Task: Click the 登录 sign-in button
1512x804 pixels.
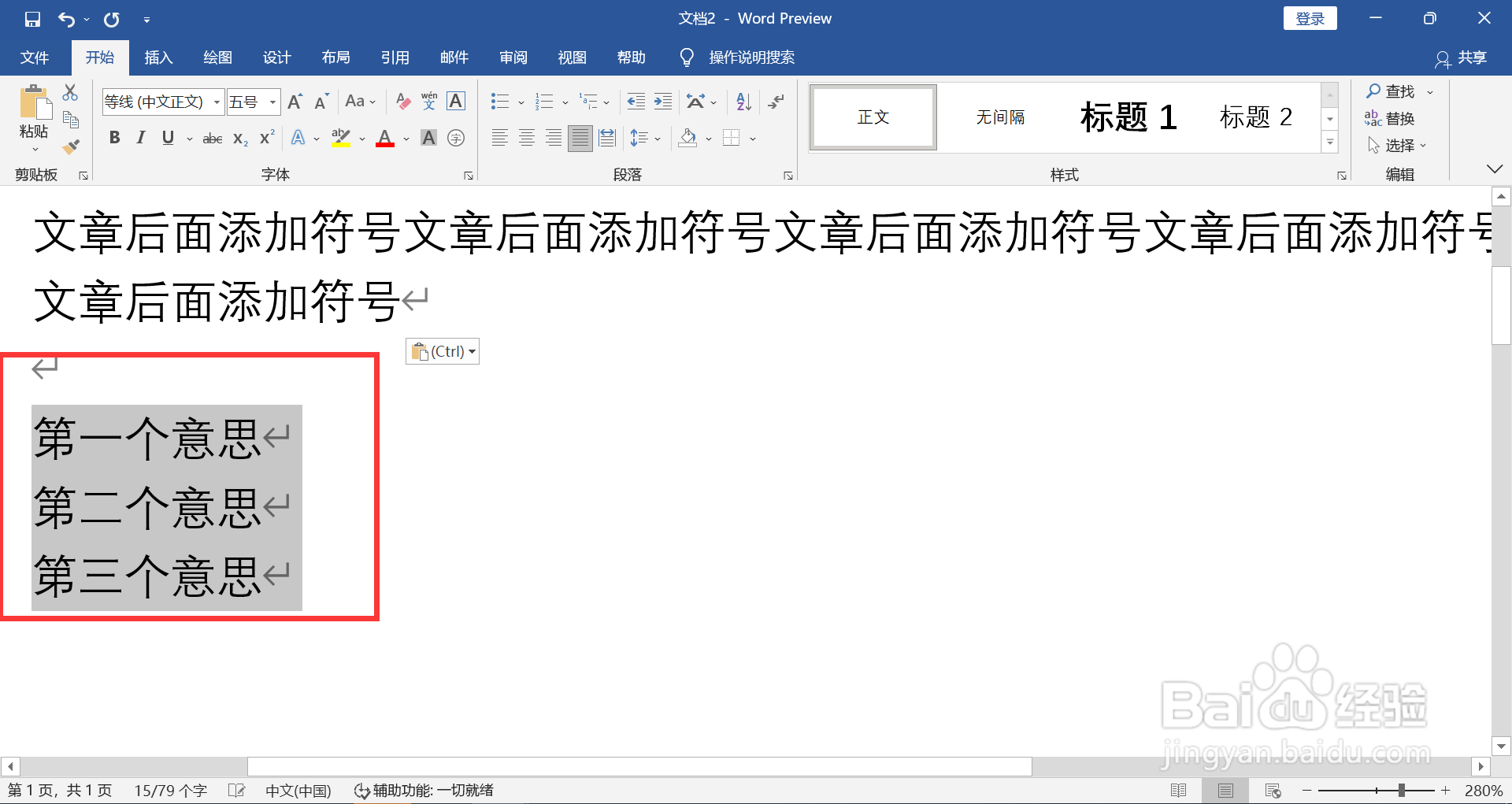Action: pos(1310,19)
